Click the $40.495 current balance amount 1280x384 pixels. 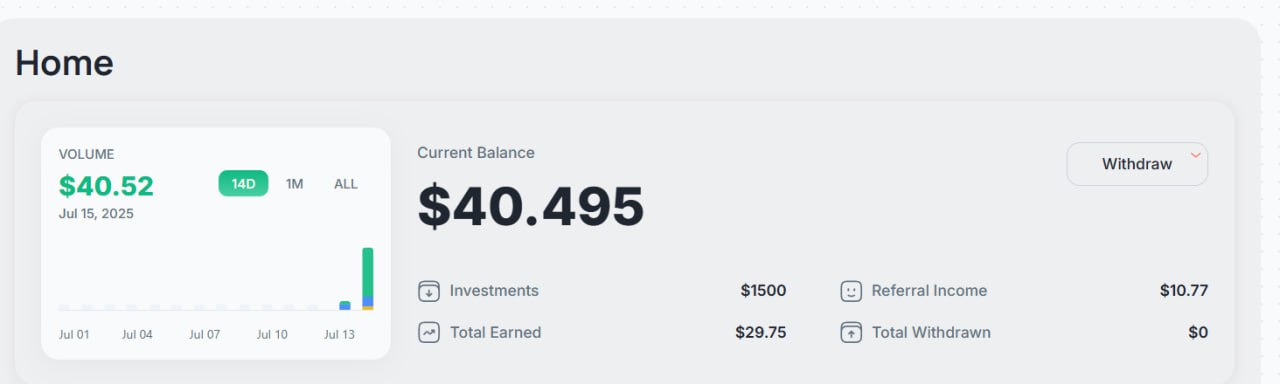coord(531,206)
